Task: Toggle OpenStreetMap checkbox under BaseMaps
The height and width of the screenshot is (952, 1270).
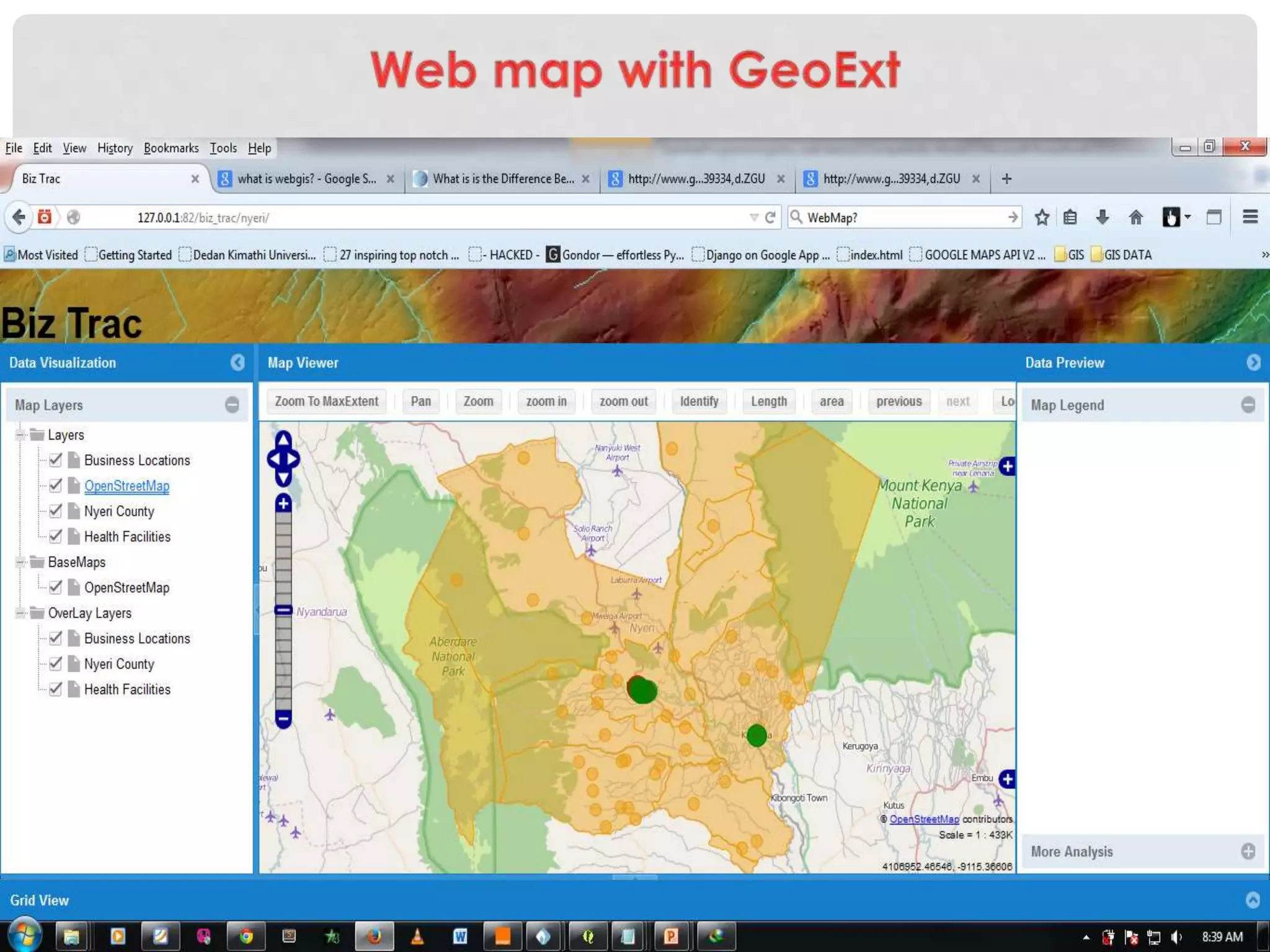Action: [x=55, y=587]
